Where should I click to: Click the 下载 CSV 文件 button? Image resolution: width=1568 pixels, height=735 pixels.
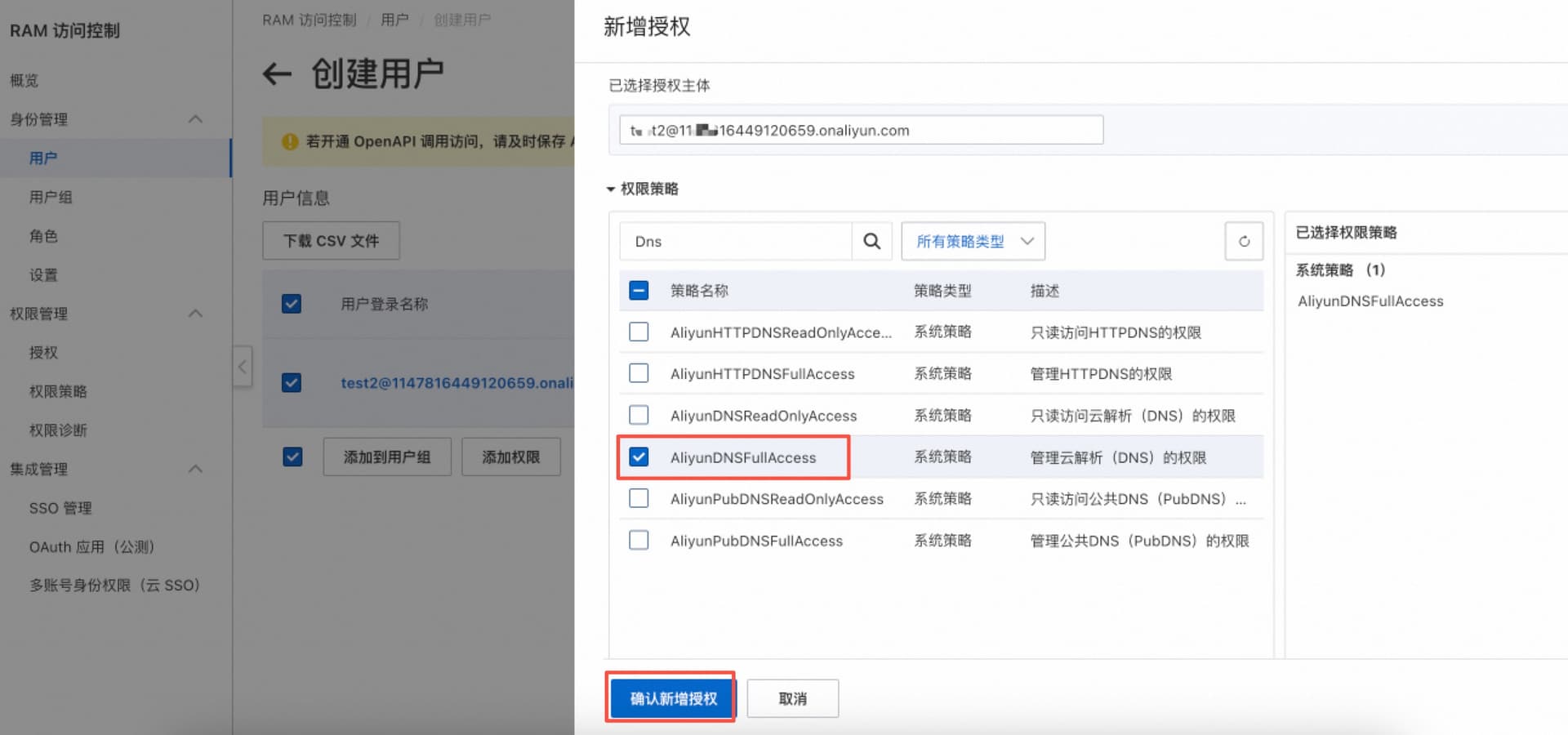click(x=331, y=241)
